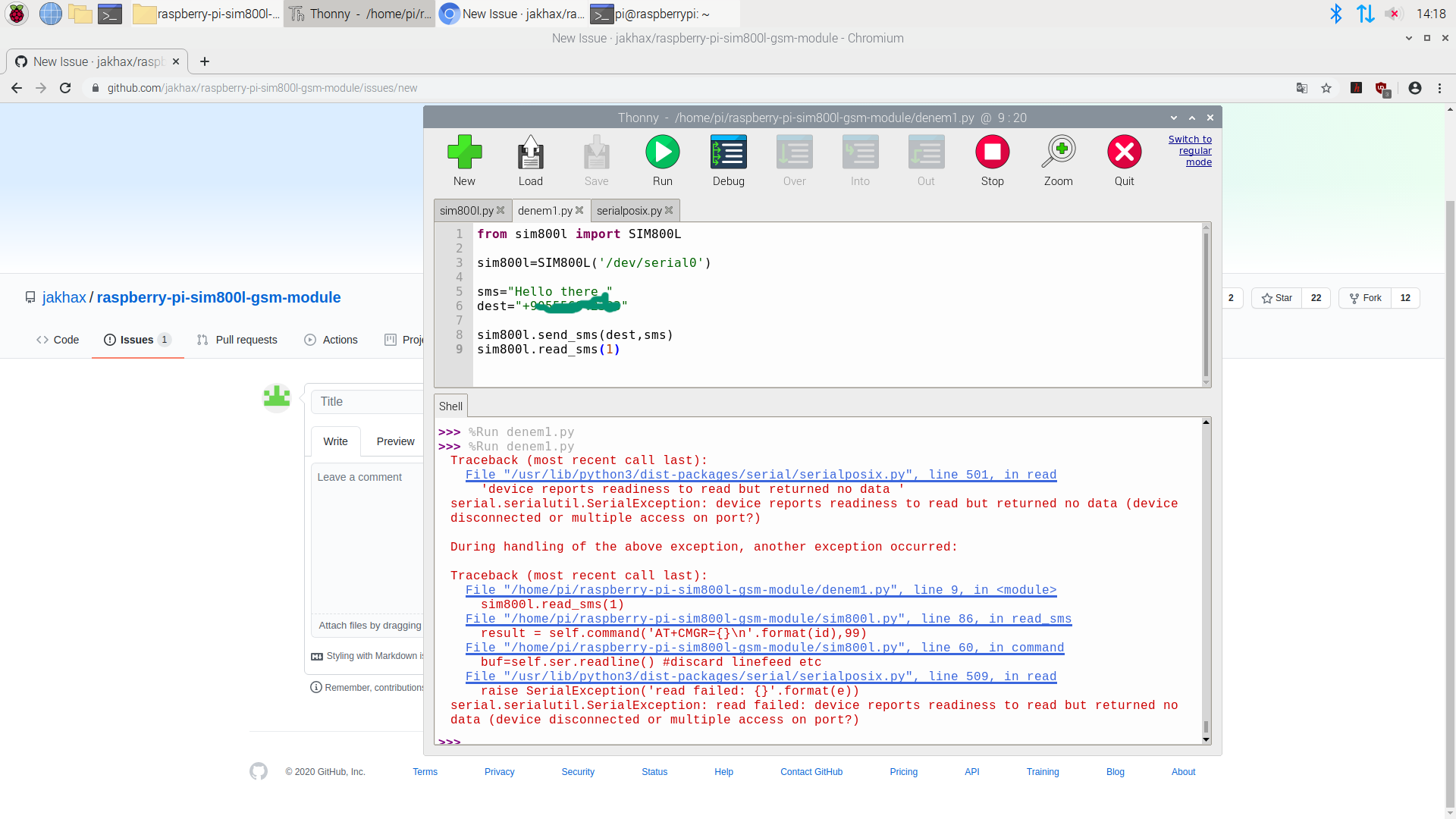Screen dimensions: 1456x819
Task: Star the raspberry-pi-sim800l-gsm-module repository
Action: (x=1276, y=298)
